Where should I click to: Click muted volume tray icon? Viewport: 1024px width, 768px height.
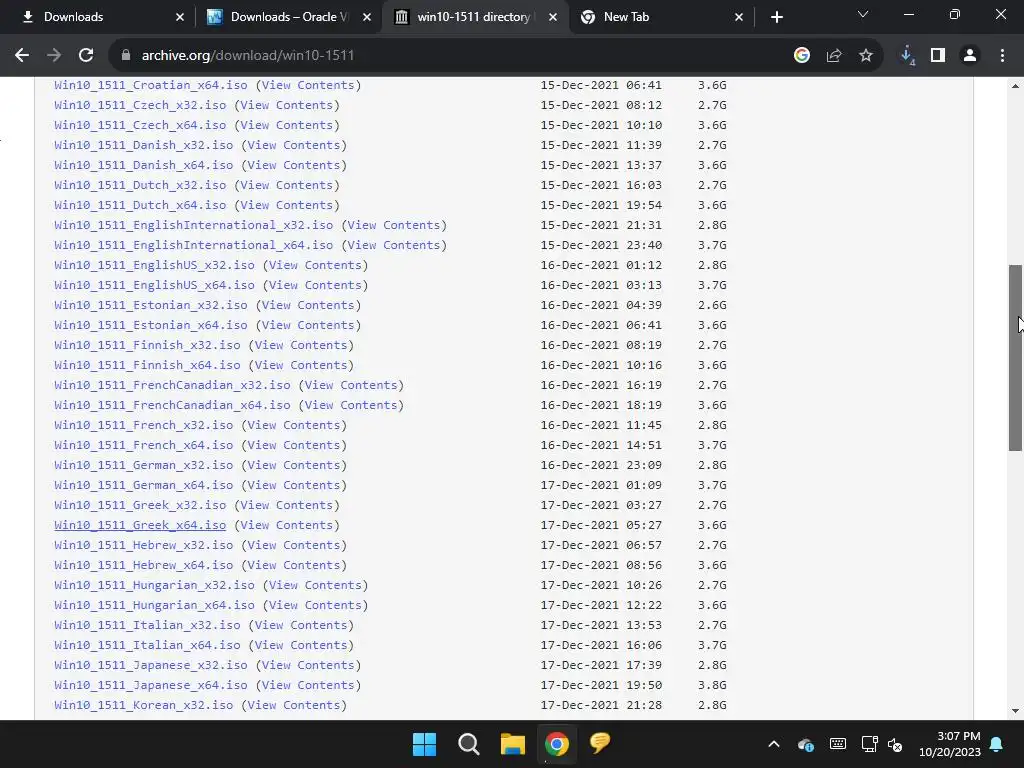[895, 744]
